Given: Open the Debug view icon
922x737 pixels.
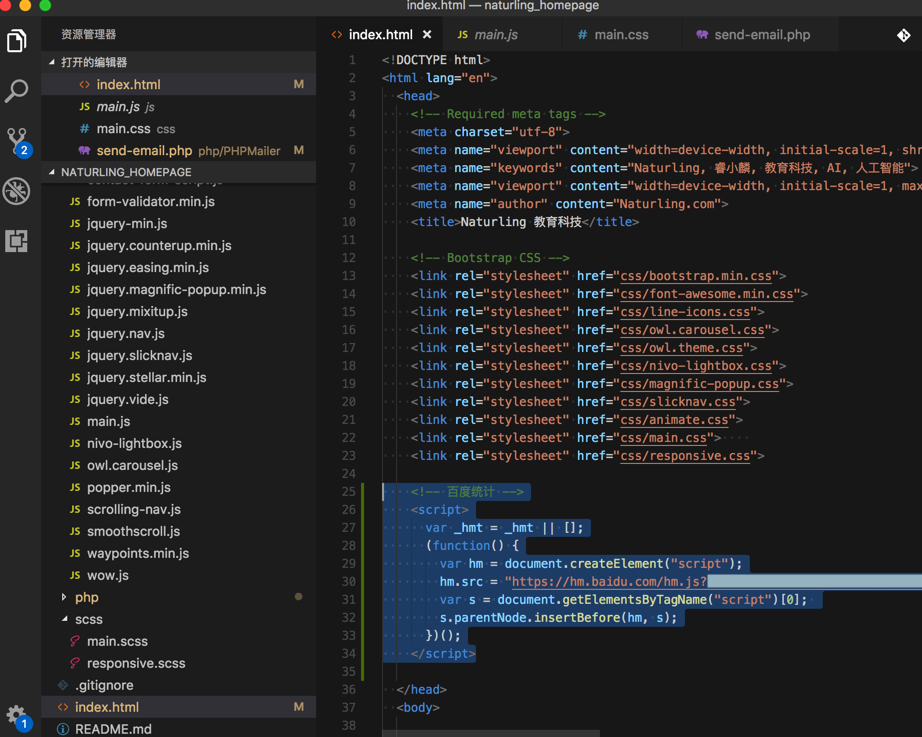Looking at the screenshot, I should point(17,190).
